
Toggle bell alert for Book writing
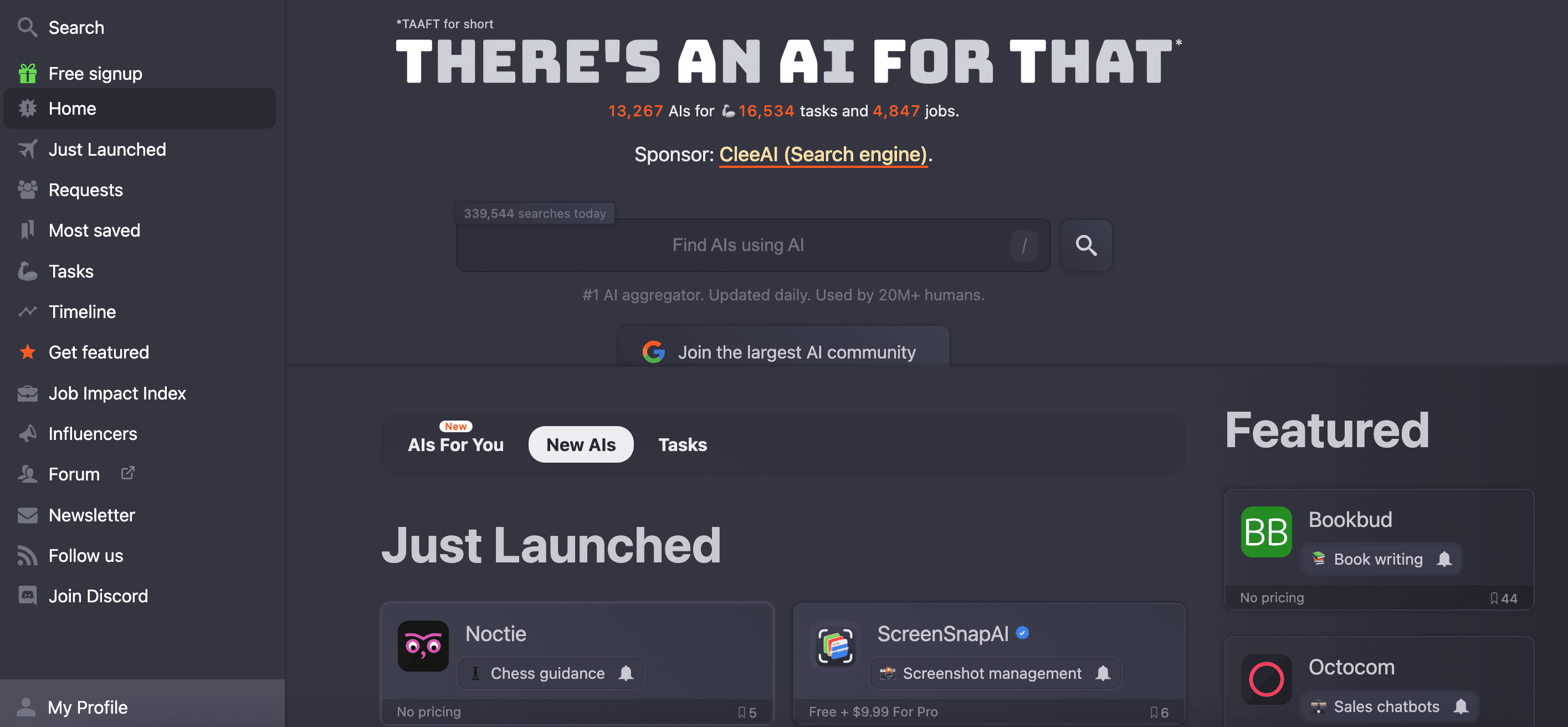1444,559
